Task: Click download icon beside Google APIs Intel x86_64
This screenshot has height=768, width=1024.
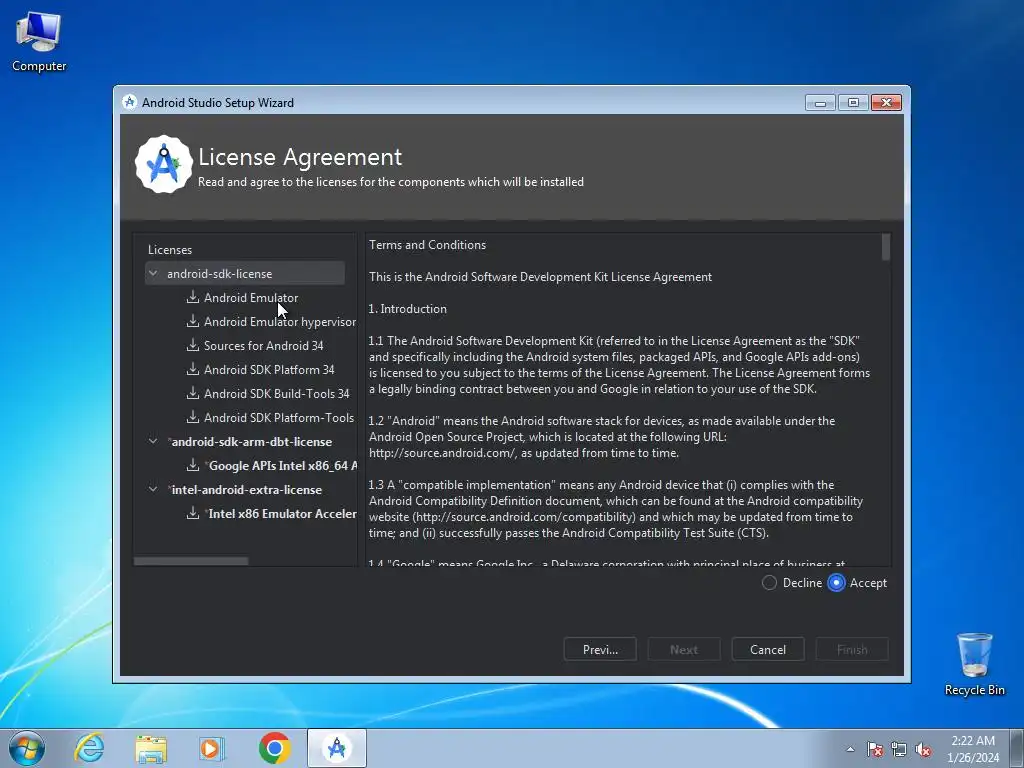Action: click(193, 465)
